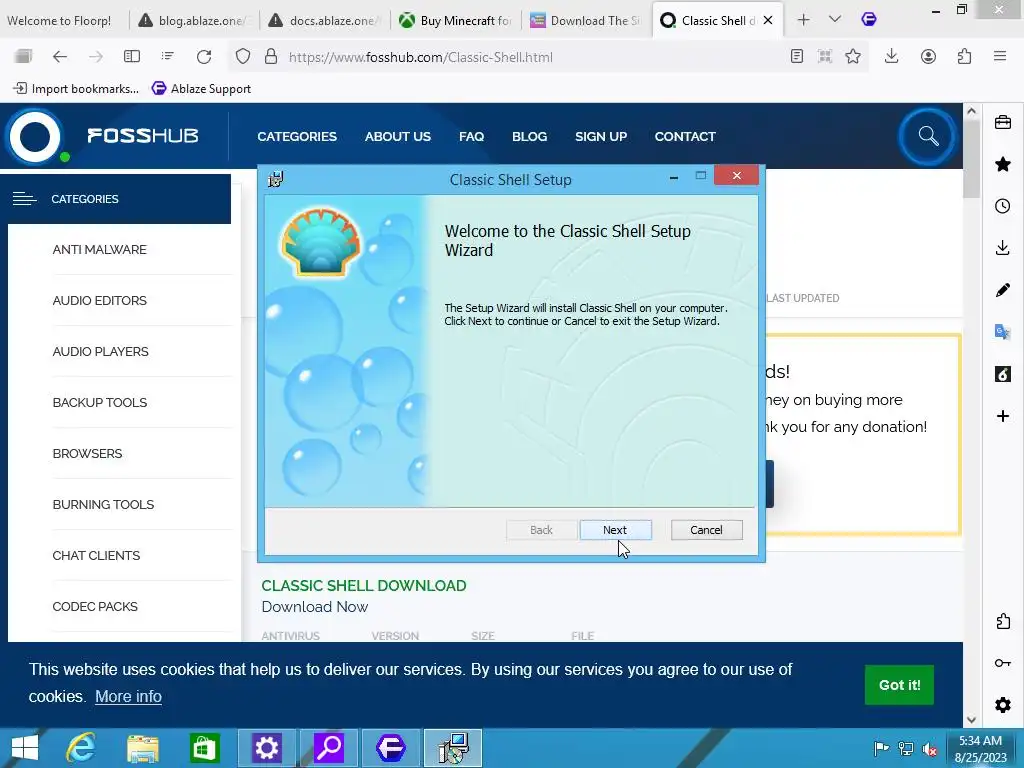The height and width of the screenshot is (768, 1024).
Task: Select BURNING TOOLS category
Action: (103, 504)
